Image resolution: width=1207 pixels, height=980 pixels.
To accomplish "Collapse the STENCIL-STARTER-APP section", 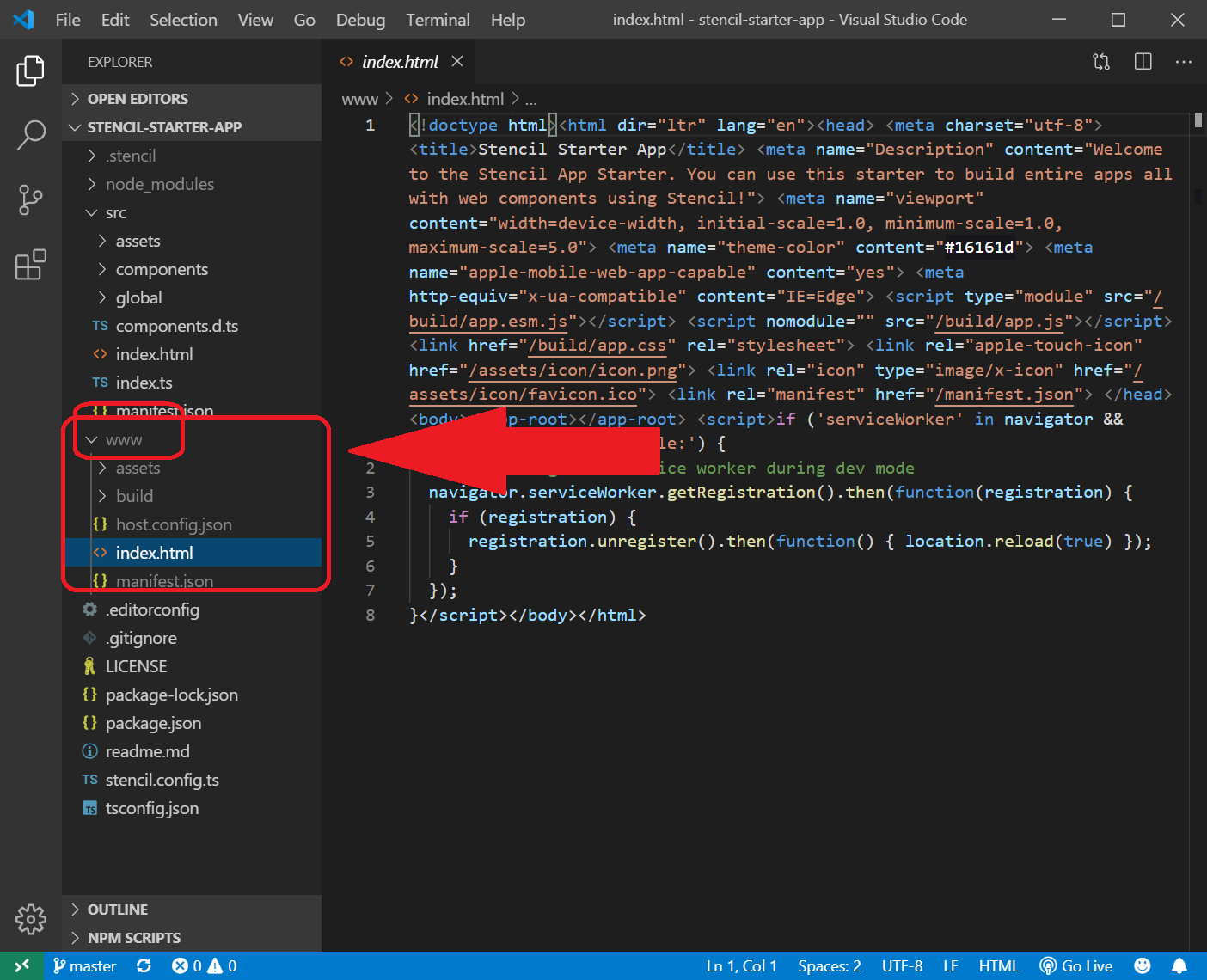I will click(x=193, y=127).
